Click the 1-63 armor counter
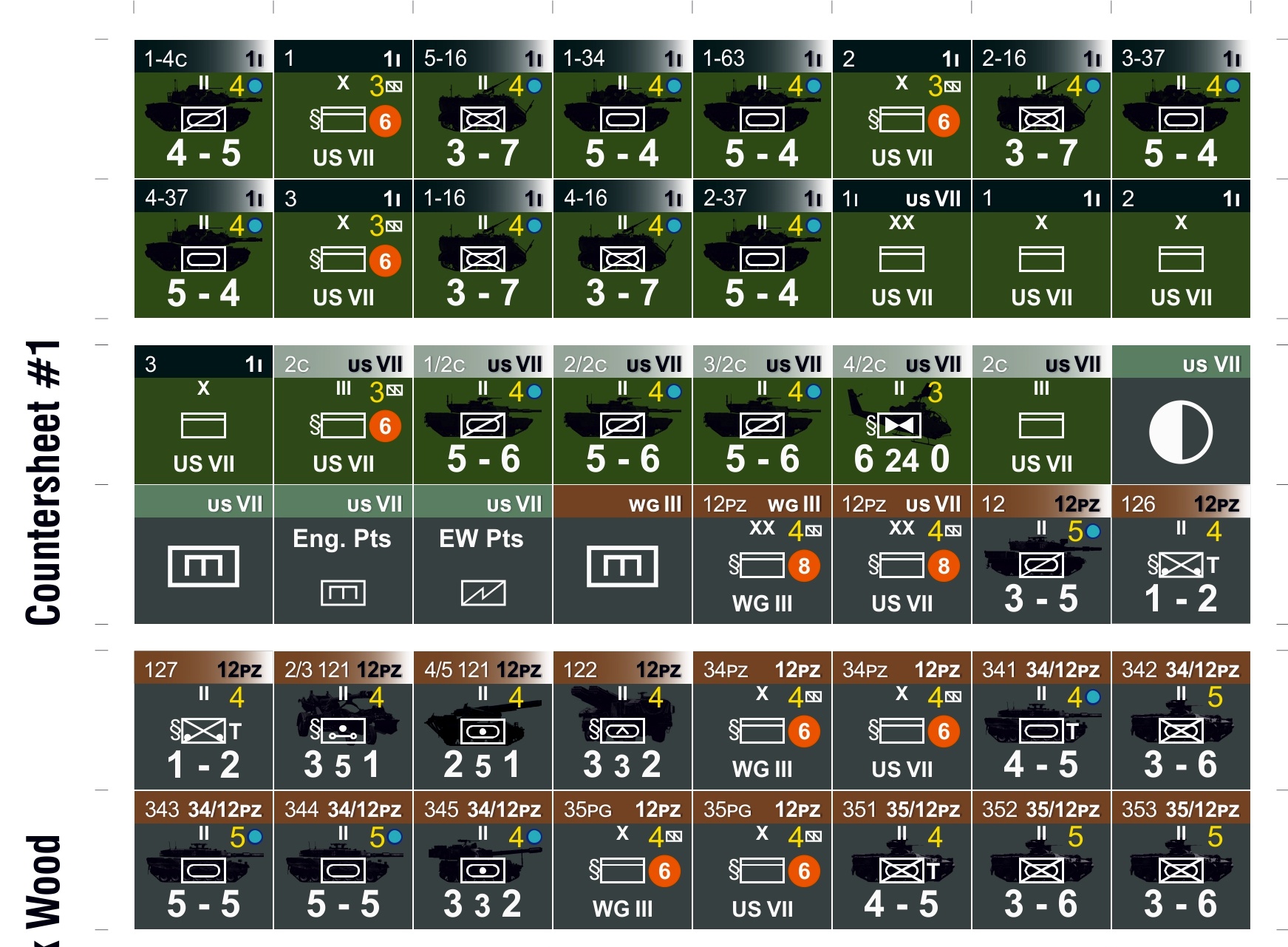The height and width of the screenshot is (947, 1288). click(x=762, y=109)
